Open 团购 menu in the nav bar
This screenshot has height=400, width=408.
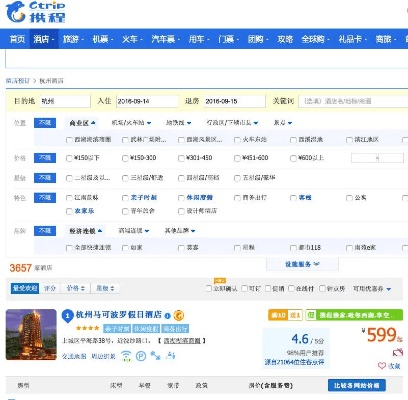coord(258,39)
